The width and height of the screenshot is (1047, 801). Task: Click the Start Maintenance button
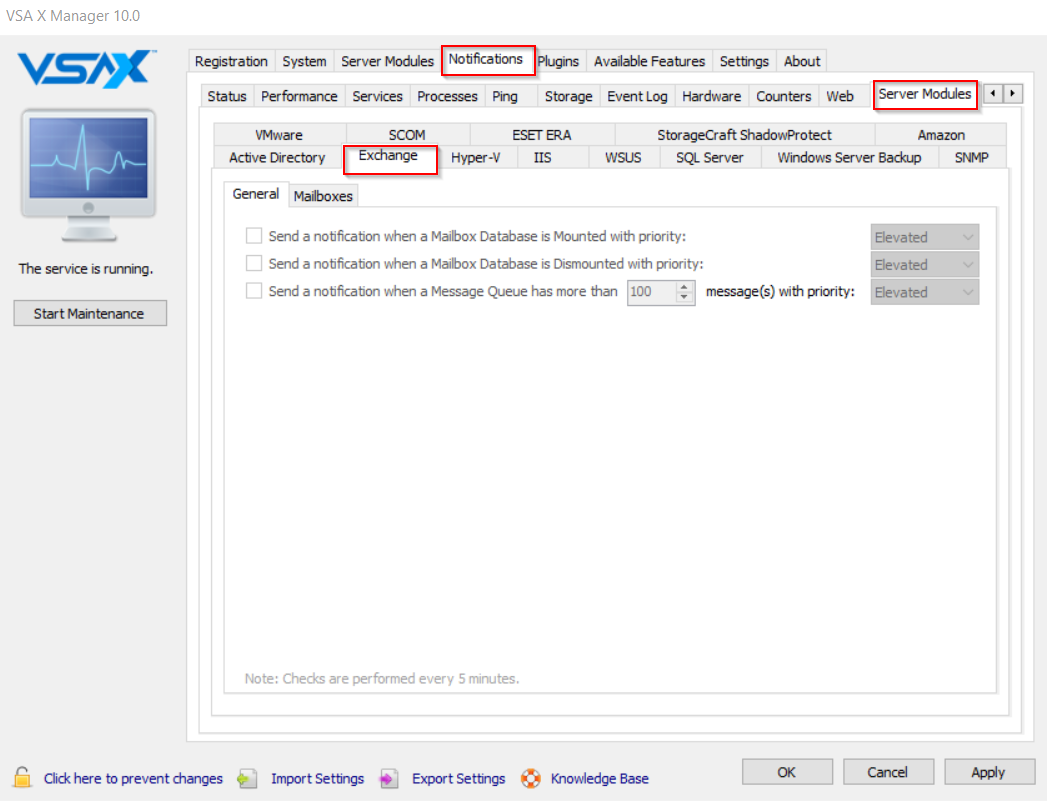pyautogui.click(x=89, y=313)
